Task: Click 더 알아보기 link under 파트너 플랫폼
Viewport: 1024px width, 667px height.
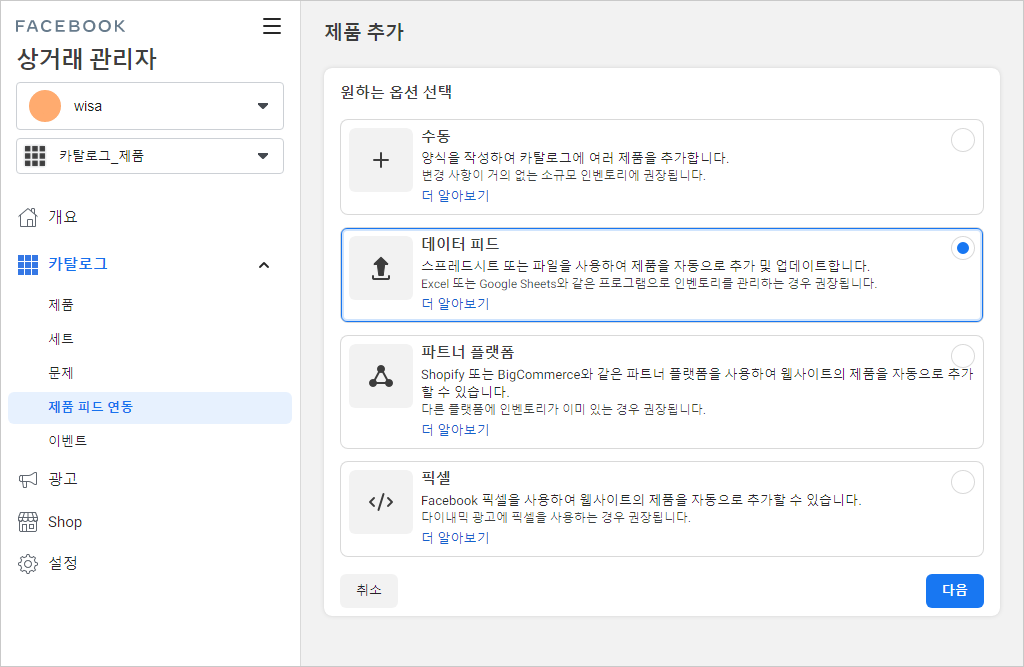Action: click(x=455, y=430)
